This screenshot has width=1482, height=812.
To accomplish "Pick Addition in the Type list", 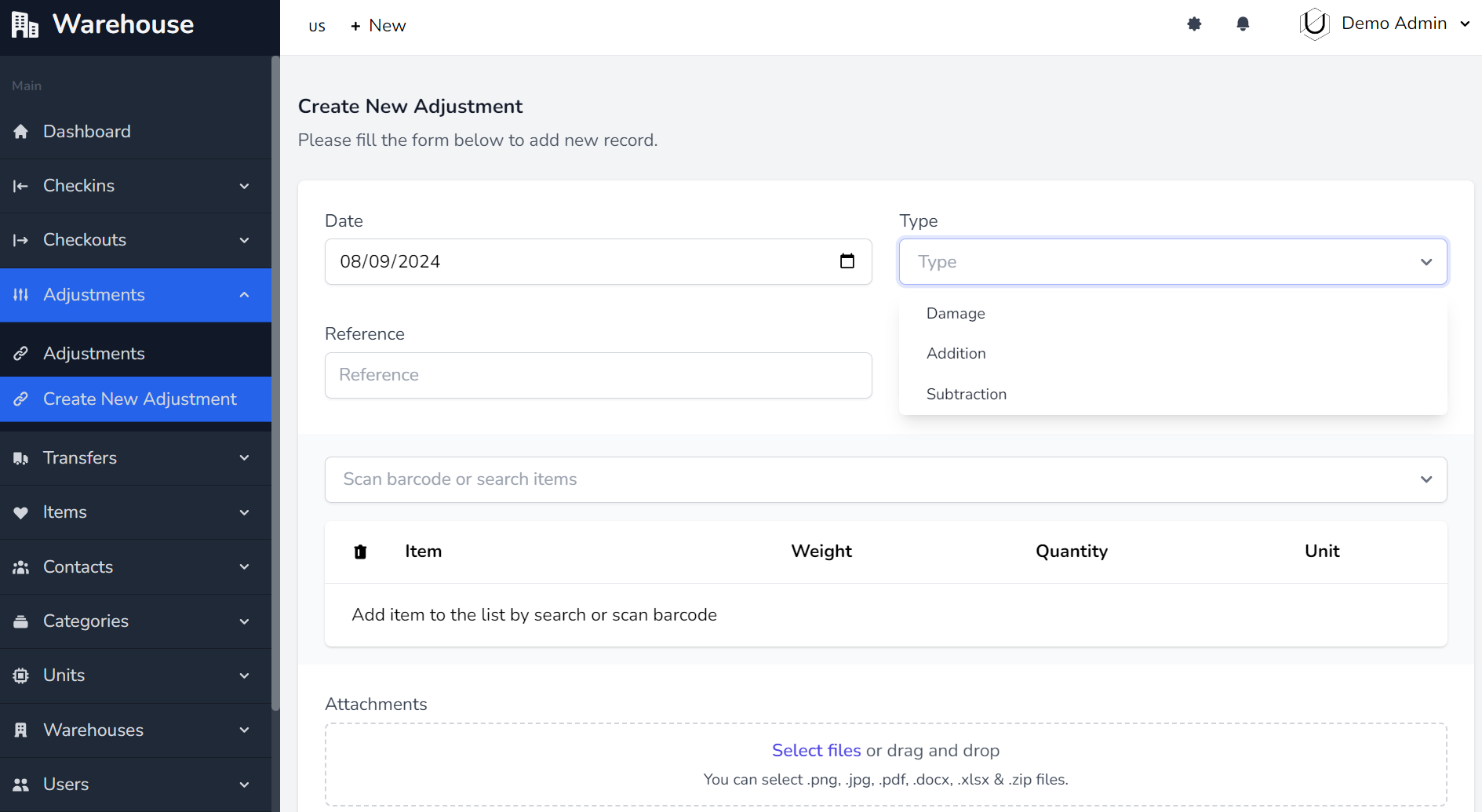I will 956,353.
